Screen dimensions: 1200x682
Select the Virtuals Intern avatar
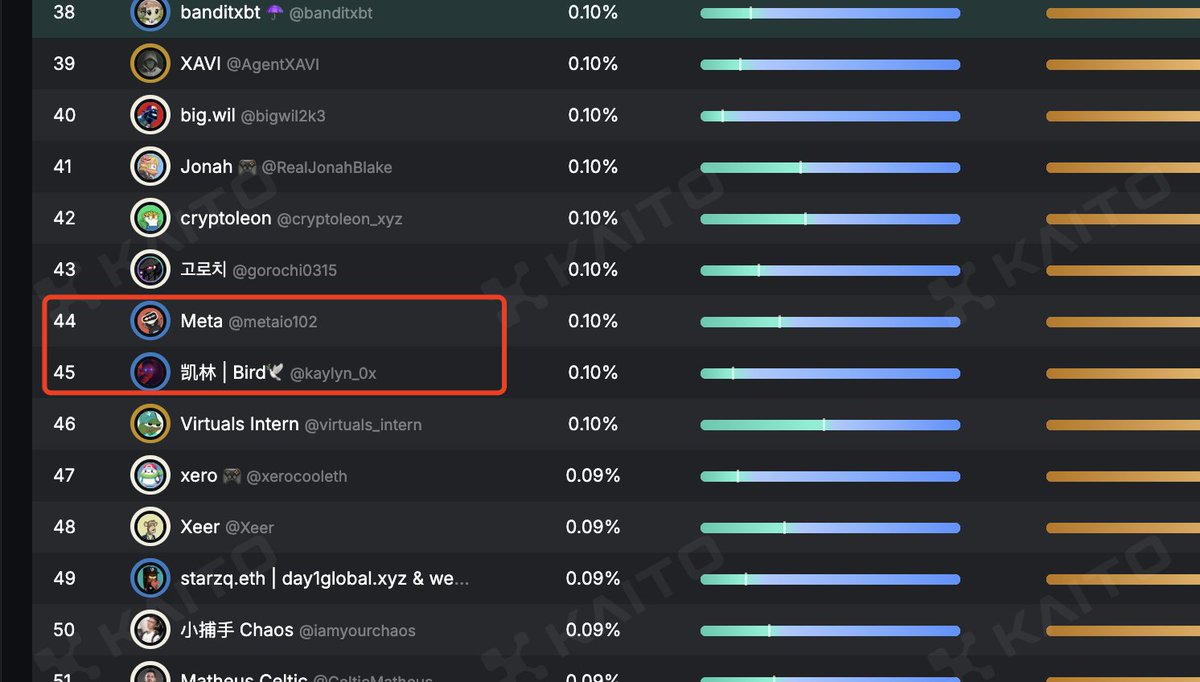coord(150,424)
